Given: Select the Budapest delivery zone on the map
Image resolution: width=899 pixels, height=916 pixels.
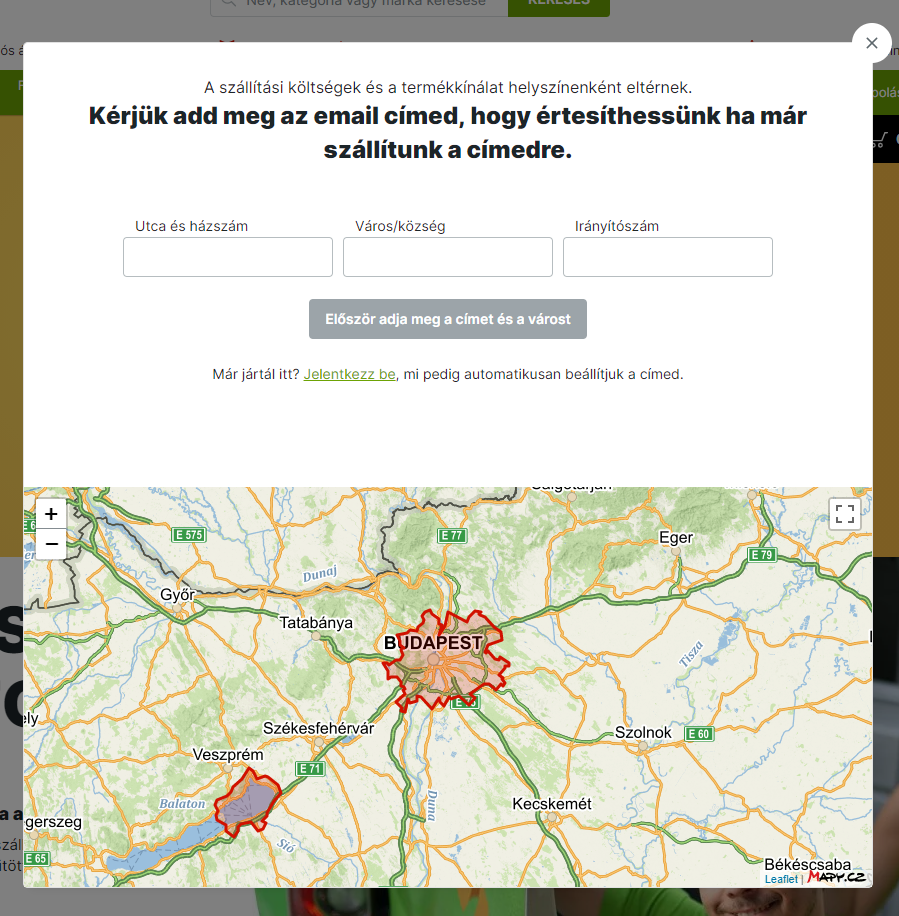Looking at the screenshot, I should (447, 660).
